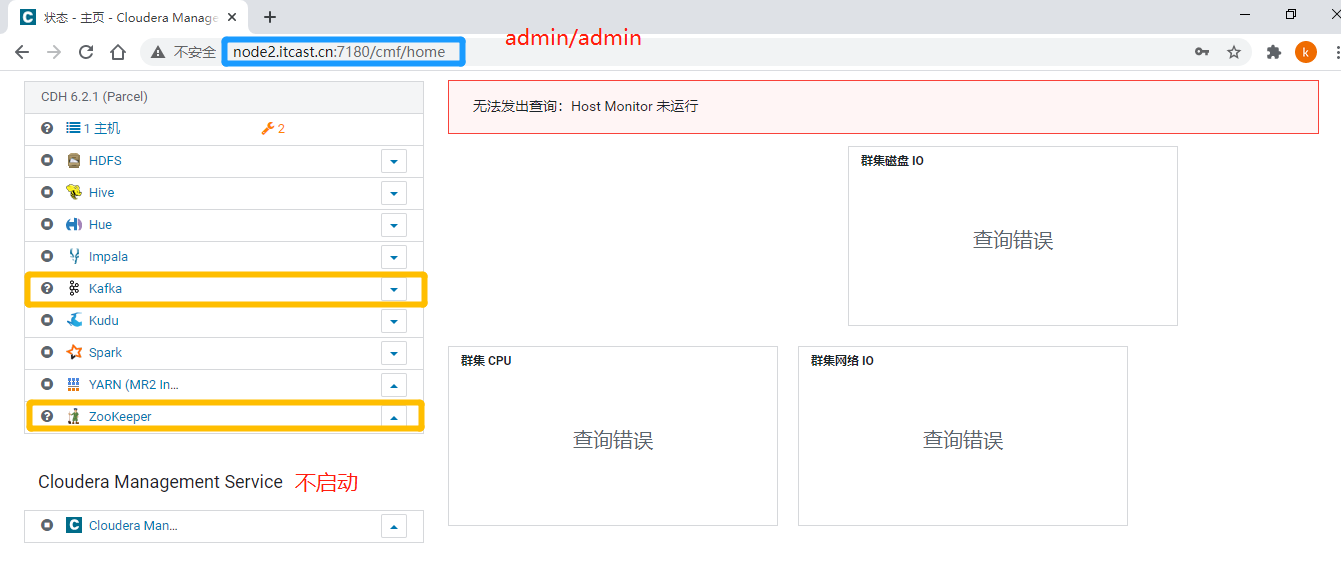This screenshot has height=561, width=1341.
Task: Open the YARN actions dropdown
Action: pos(394,385)
